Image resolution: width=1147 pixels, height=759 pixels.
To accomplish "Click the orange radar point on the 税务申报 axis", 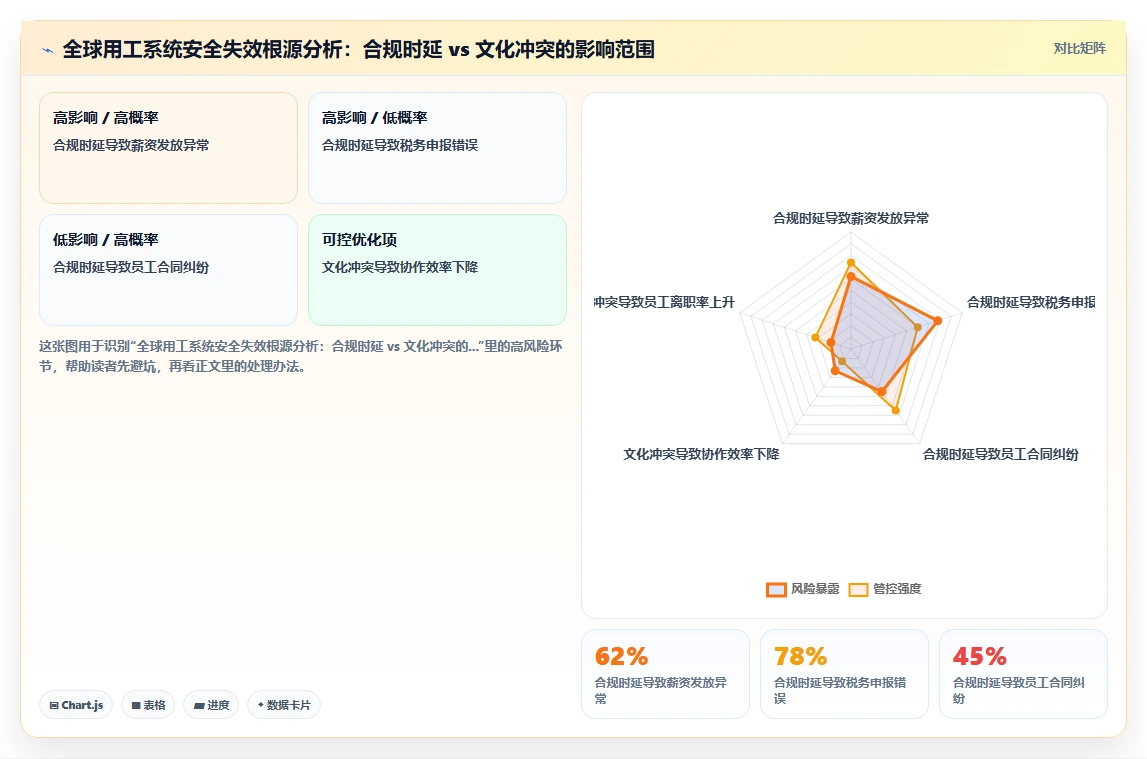I will pos(938,320).
